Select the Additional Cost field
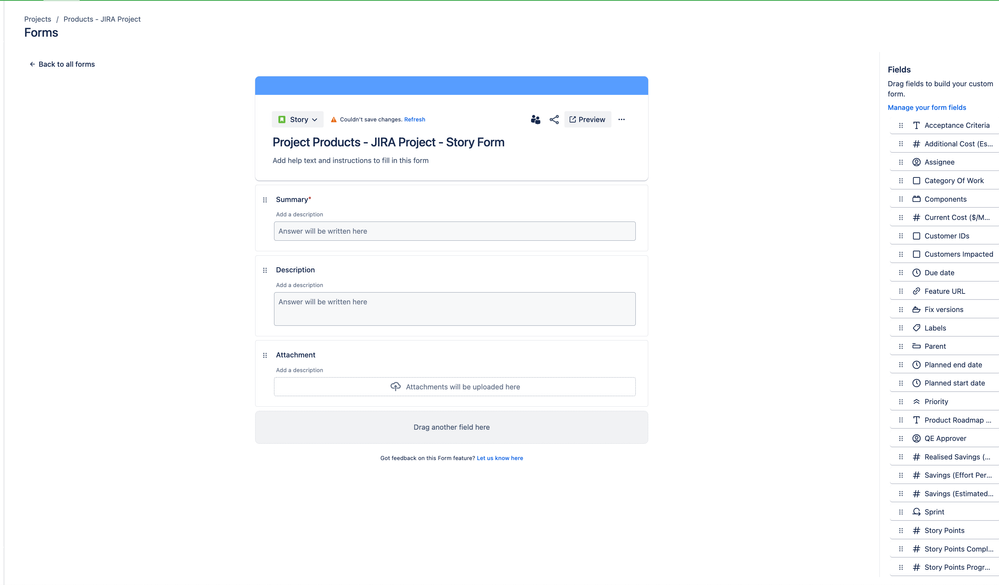 point(945,144)
